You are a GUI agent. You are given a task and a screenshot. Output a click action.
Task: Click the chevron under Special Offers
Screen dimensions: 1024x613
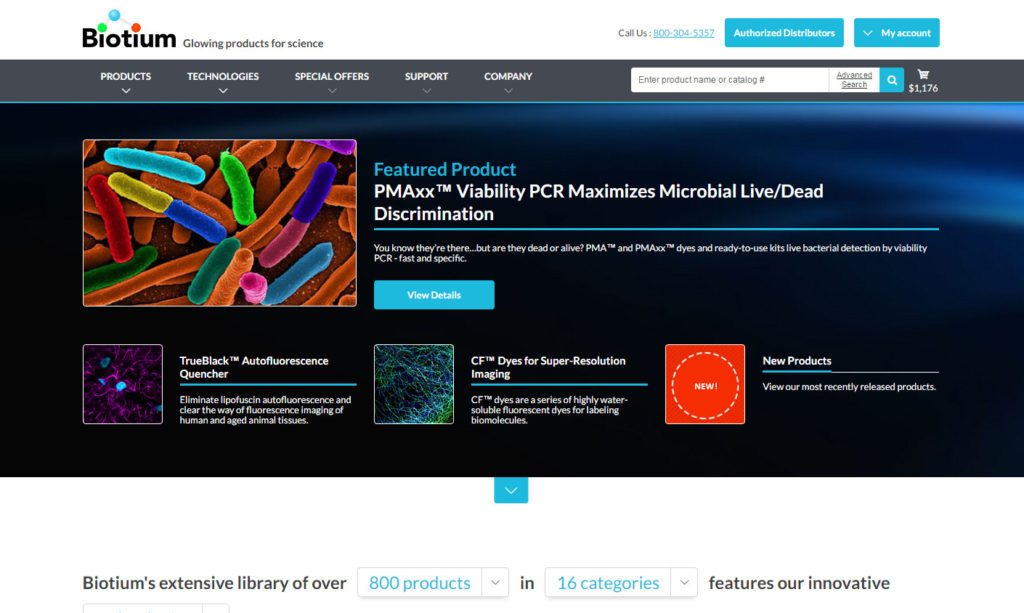[332, 91]
